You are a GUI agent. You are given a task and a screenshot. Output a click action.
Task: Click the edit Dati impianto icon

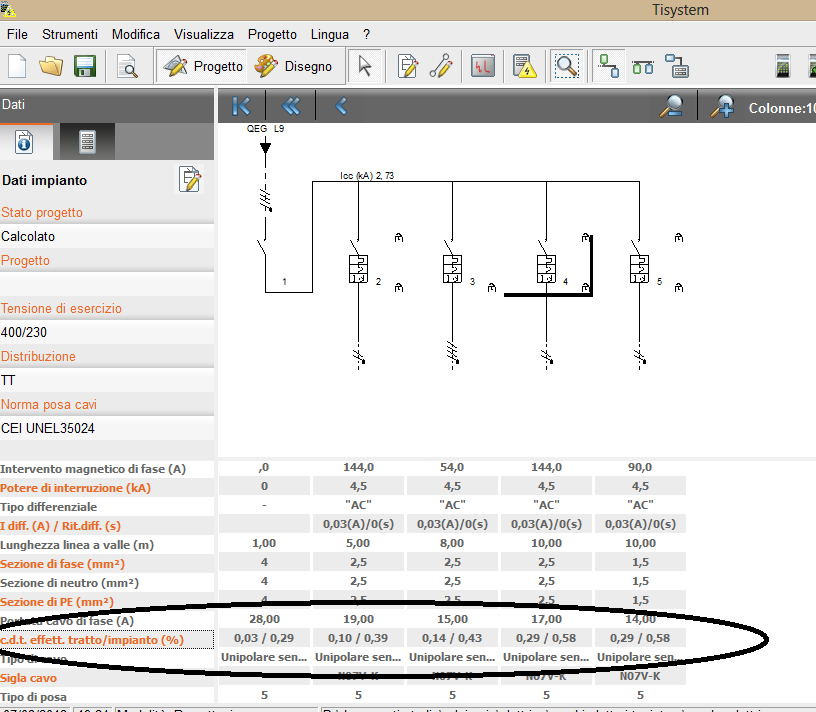click(x=190, y=180)
